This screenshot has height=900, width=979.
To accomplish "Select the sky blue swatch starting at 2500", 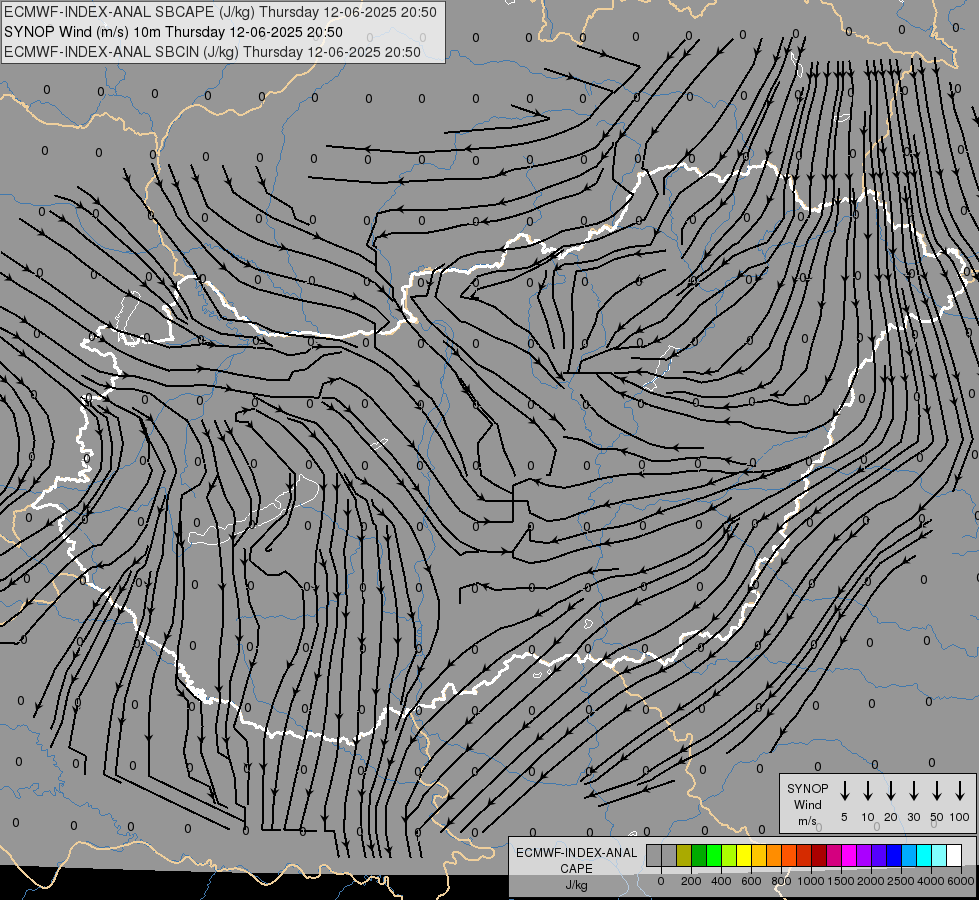I will coord(908,855).
